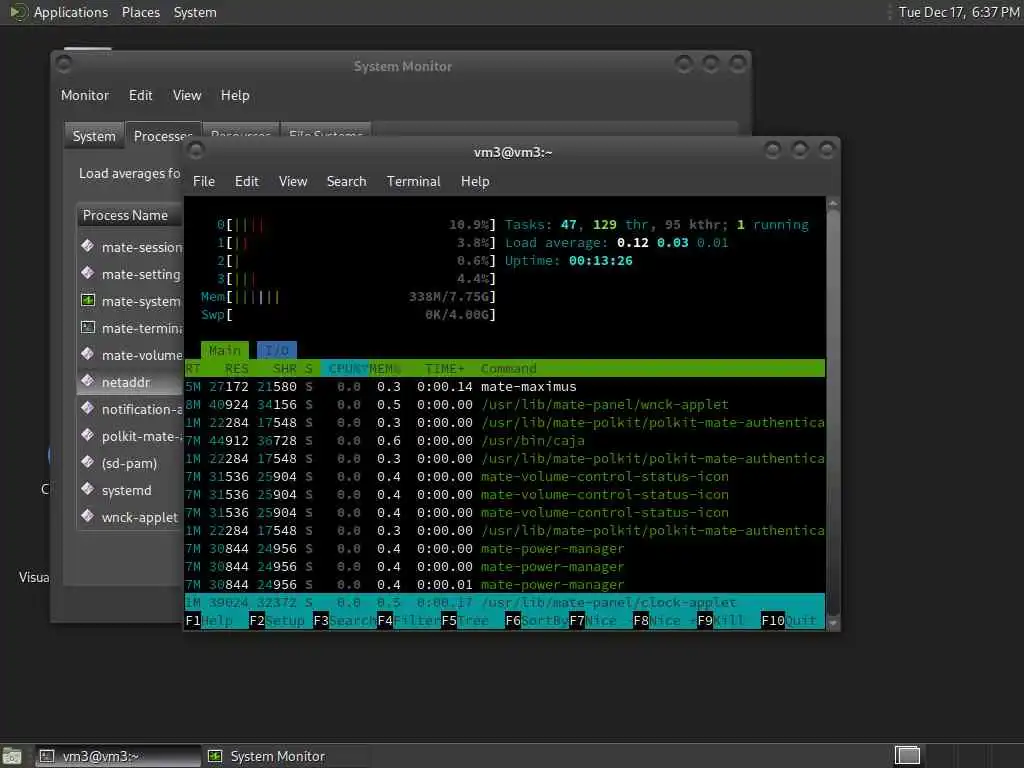Open Edit menu in System Monitor window
Screen dimensions: 1024x768
140,95
